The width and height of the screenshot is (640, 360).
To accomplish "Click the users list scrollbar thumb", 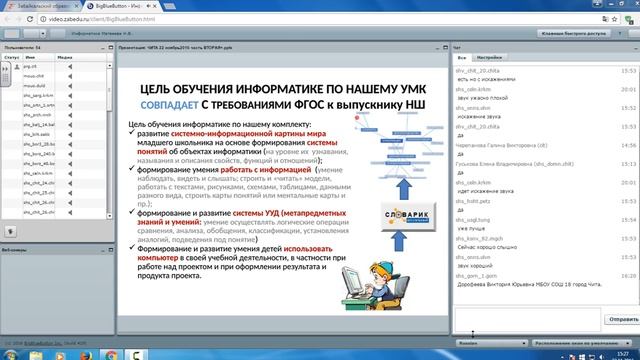I will click(109, 91).
